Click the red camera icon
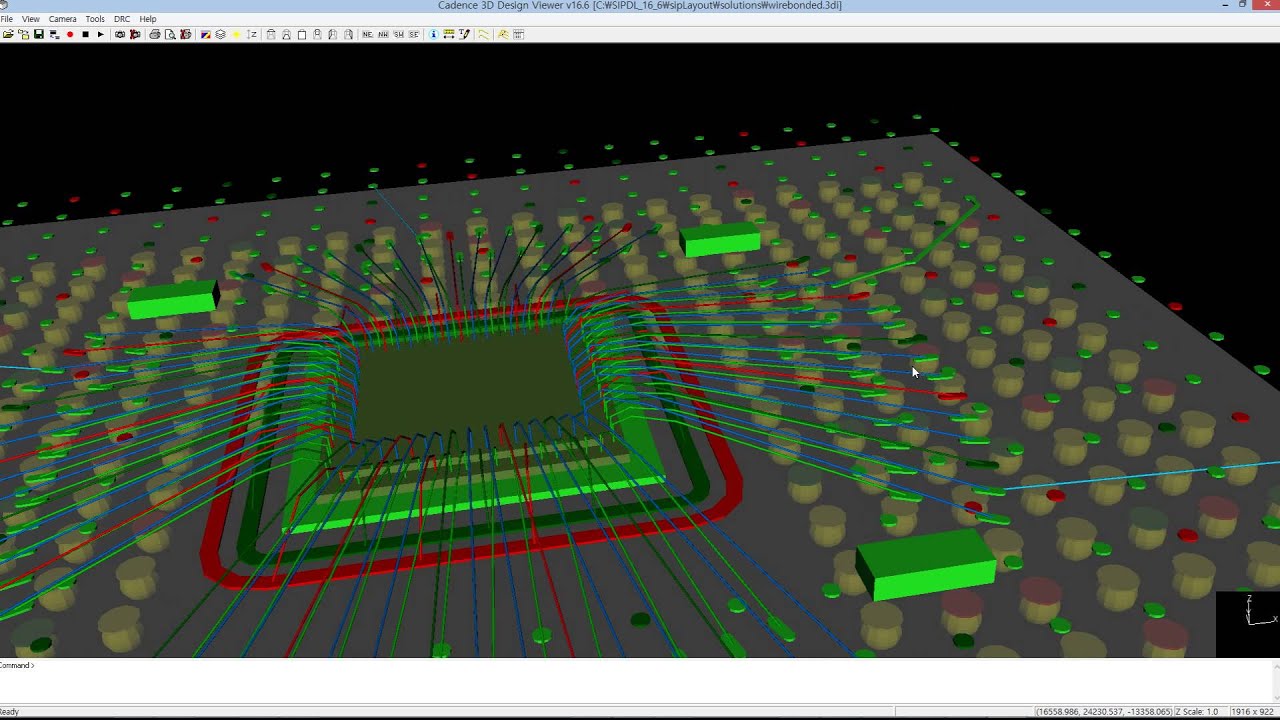Viewport: 1280px width, 720px height. coord(135,34)
